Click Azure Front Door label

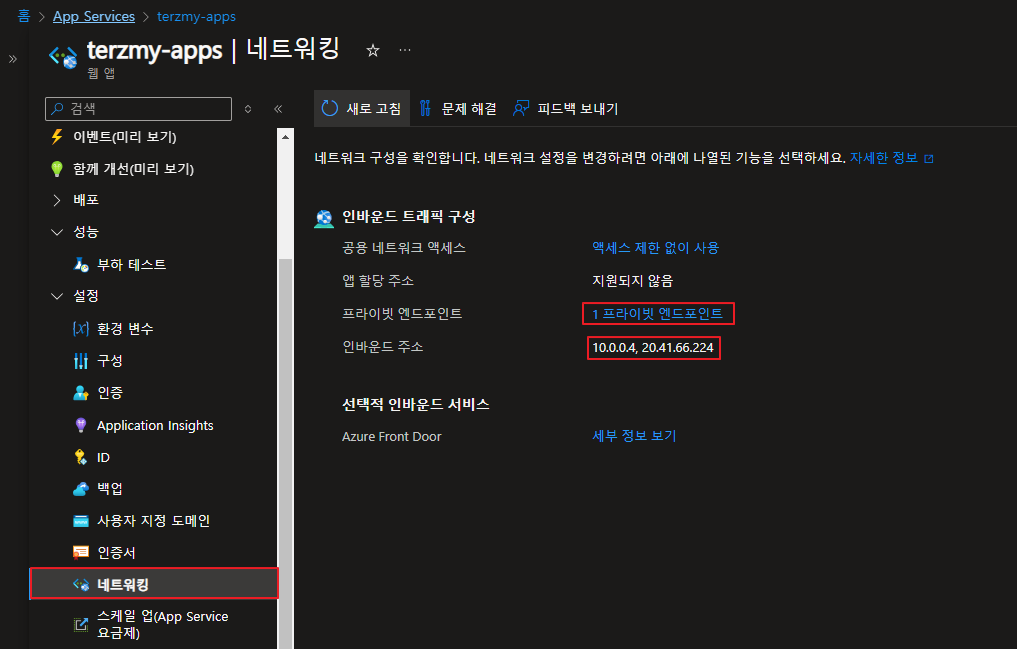[x=392, y=436]
